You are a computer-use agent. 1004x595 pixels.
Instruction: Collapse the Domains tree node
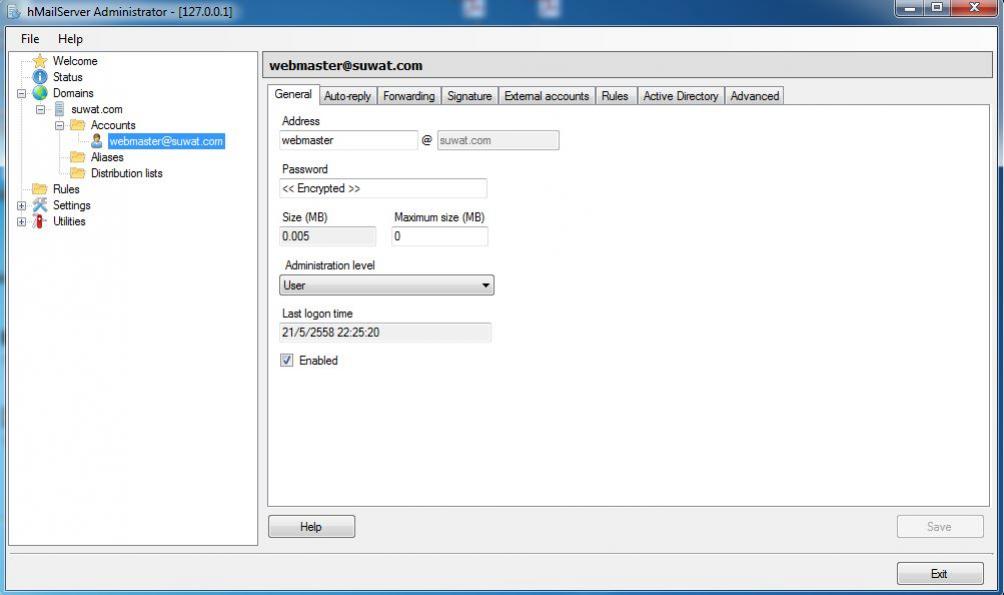pyautogui.click(x=21, y=94)
